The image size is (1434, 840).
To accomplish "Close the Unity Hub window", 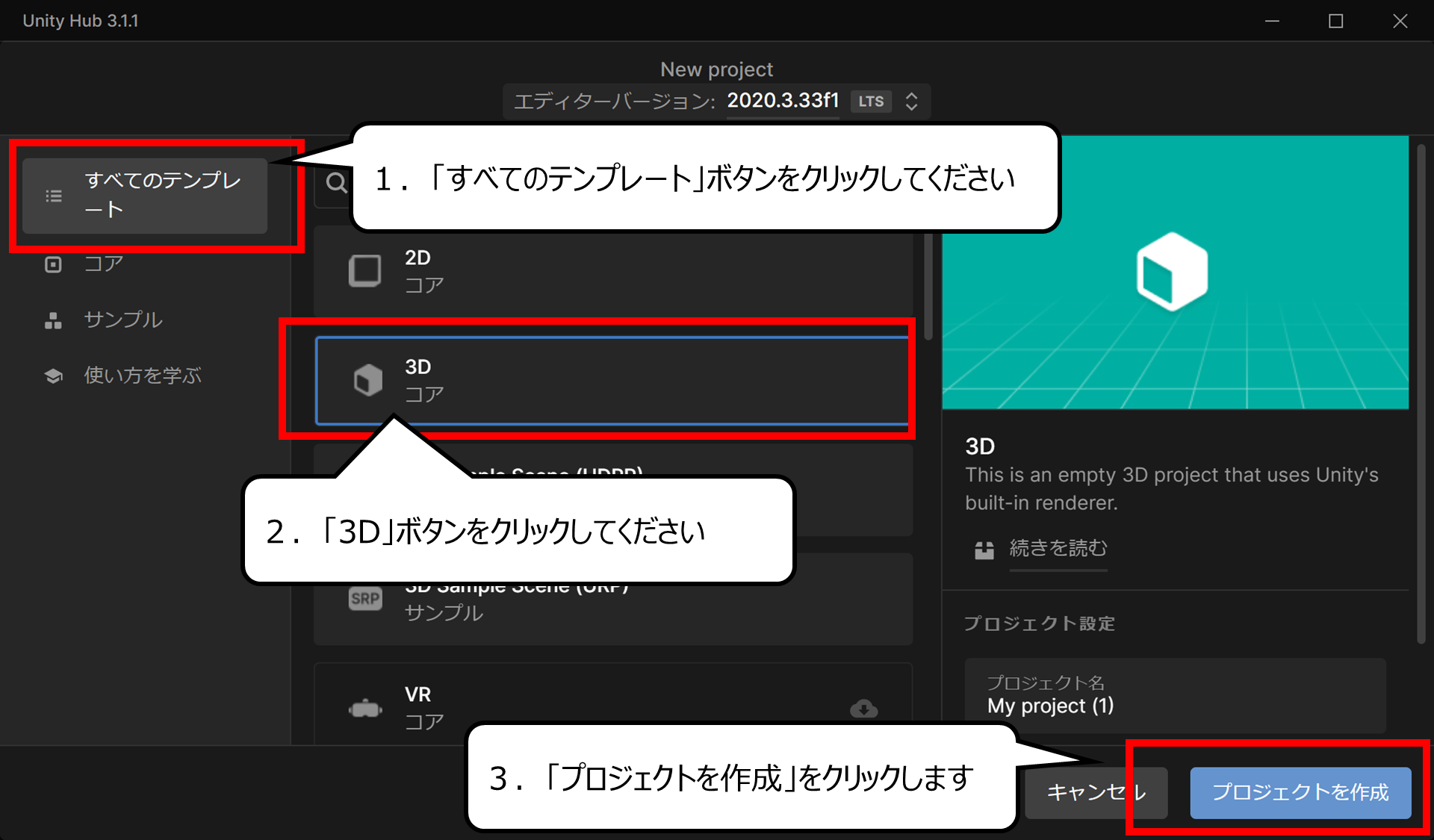I will (1400, 21).
